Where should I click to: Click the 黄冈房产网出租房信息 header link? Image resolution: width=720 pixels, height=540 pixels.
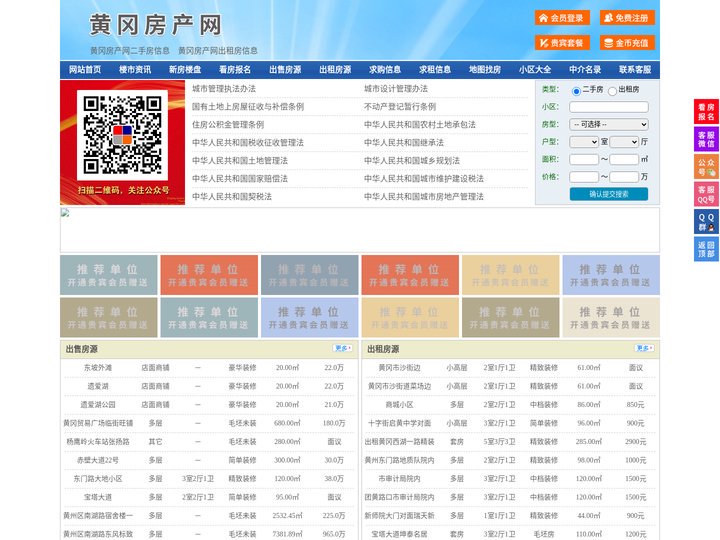pyautogui.click(x=218, y=51)
